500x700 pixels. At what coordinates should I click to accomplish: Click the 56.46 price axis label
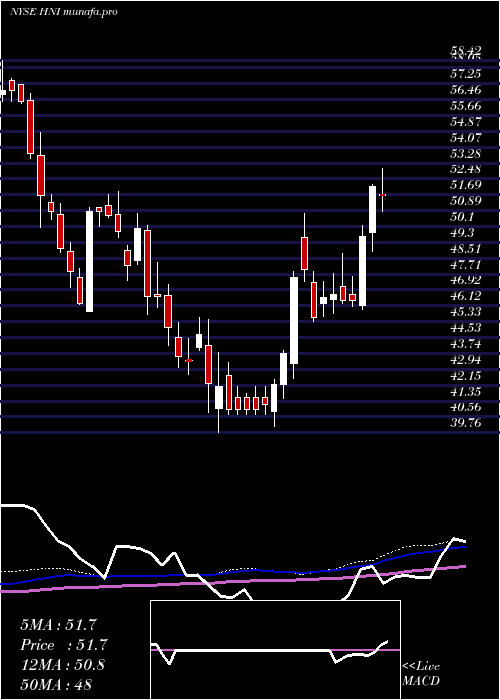pos(466,90)
